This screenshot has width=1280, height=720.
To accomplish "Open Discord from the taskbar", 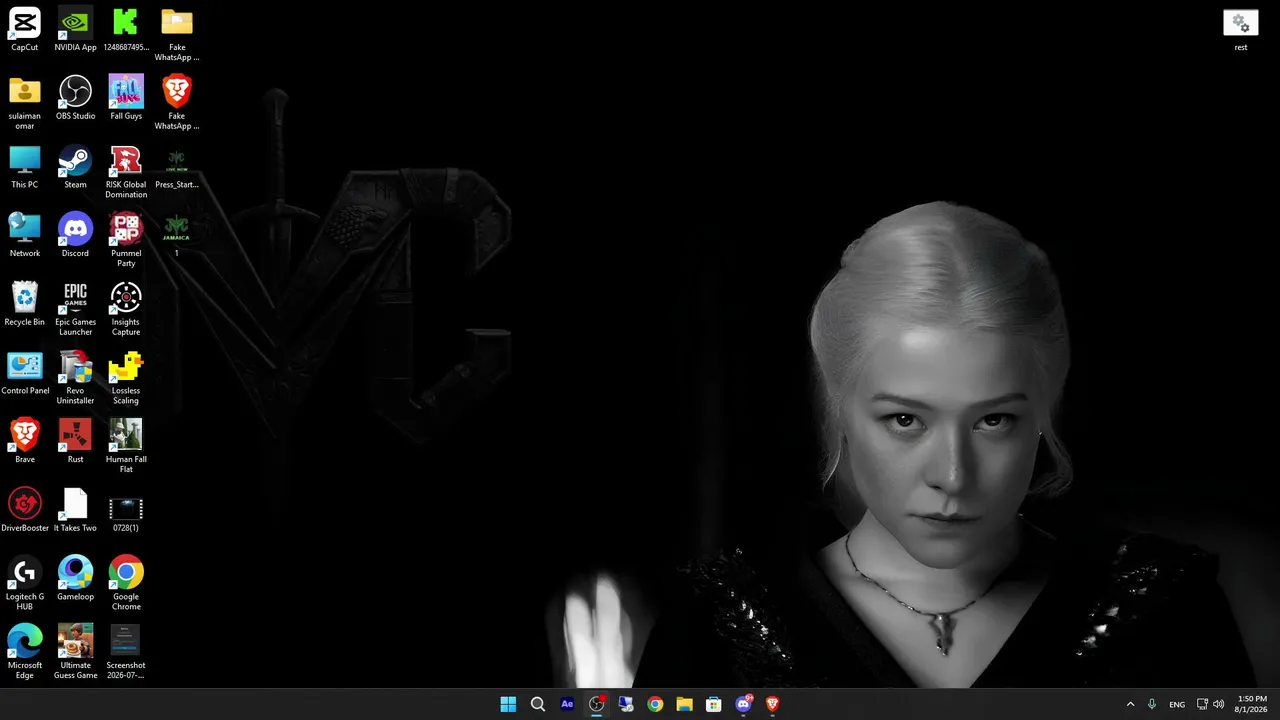I will [743, 704].
